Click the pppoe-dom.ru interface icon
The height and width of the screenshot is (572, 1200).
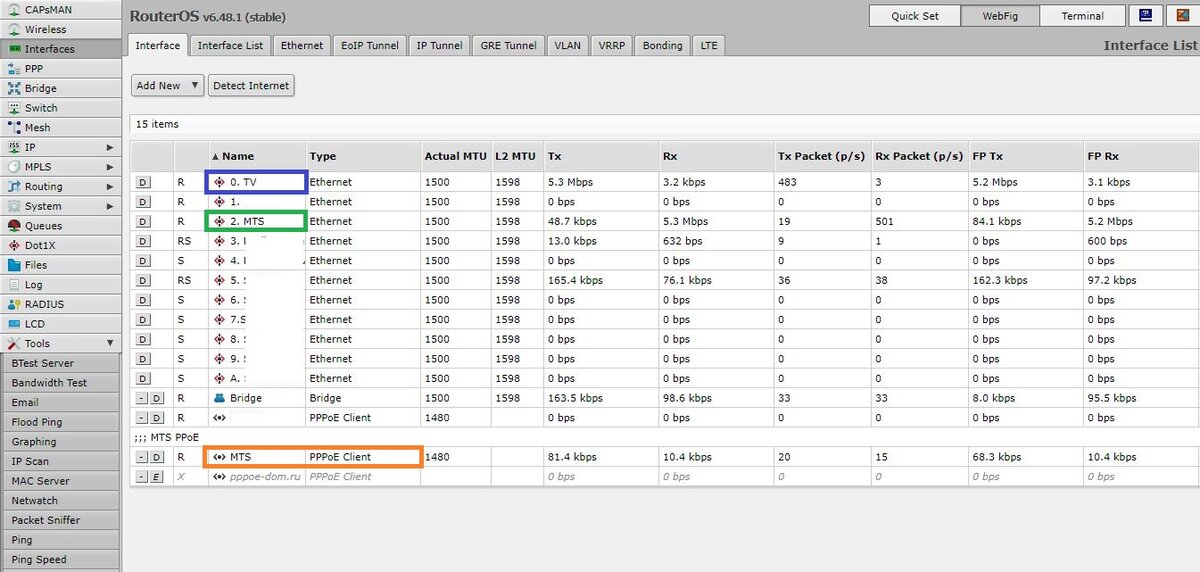[219, 477]
